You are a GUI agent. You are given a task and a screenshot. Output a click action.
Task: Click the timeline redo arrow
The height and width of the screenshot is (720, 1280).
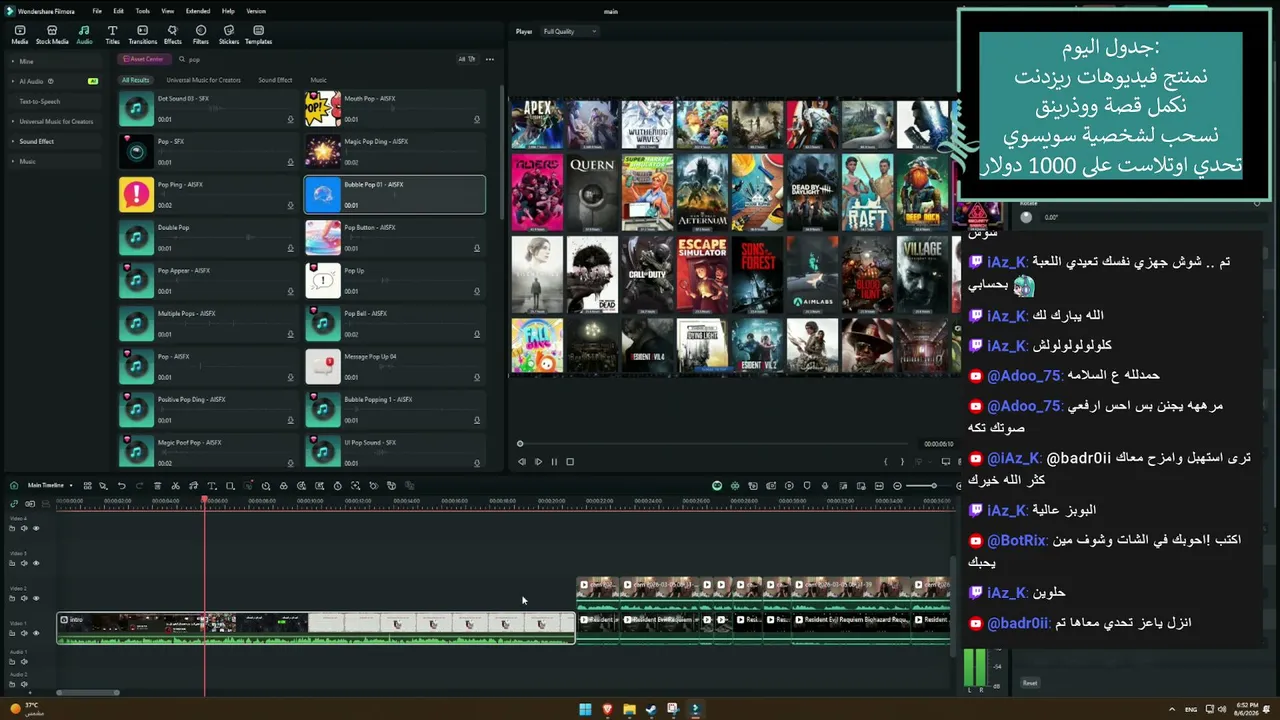pos(139,486)
